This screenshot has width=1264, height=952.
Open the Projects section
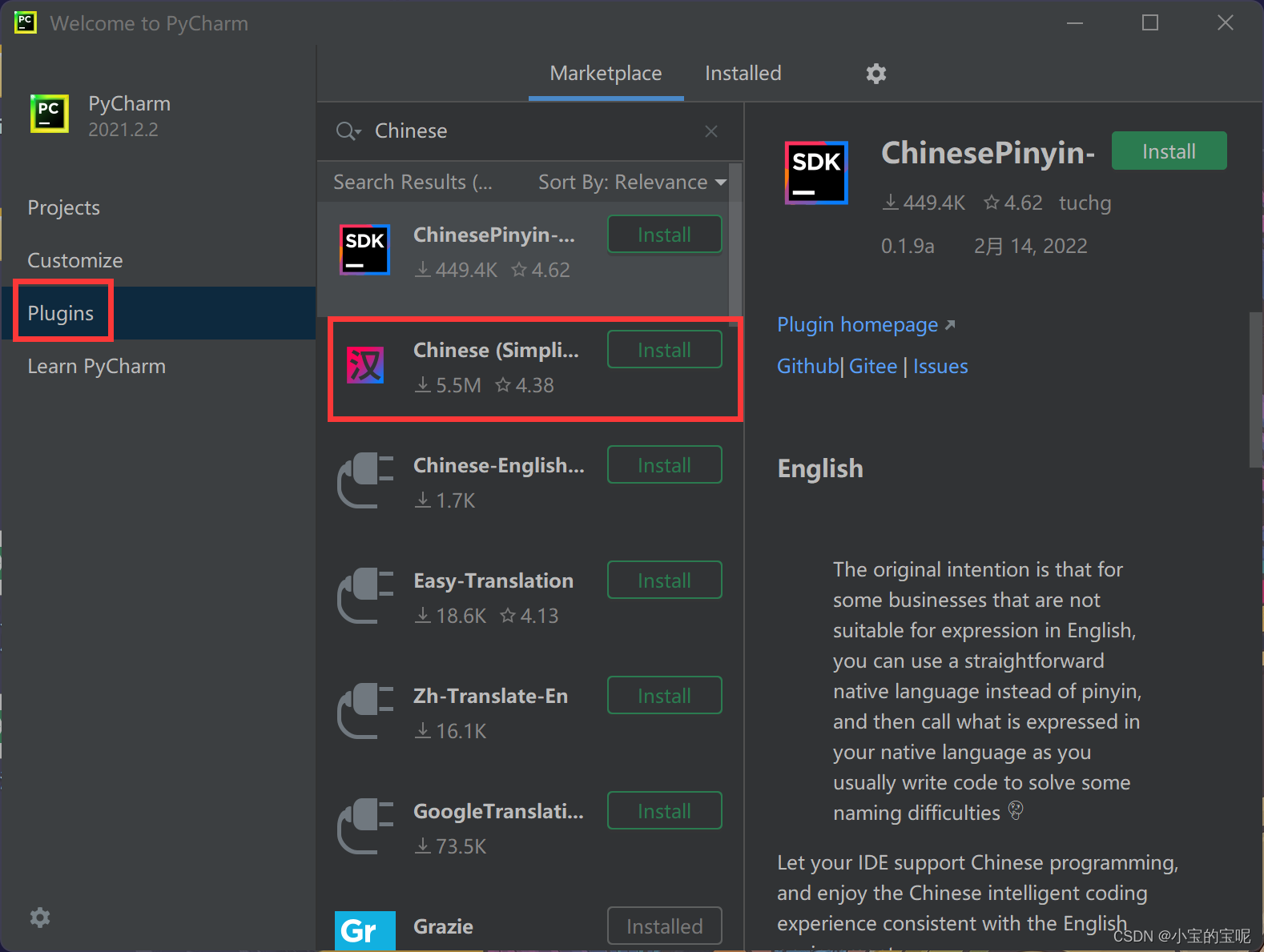pos(159,208)
